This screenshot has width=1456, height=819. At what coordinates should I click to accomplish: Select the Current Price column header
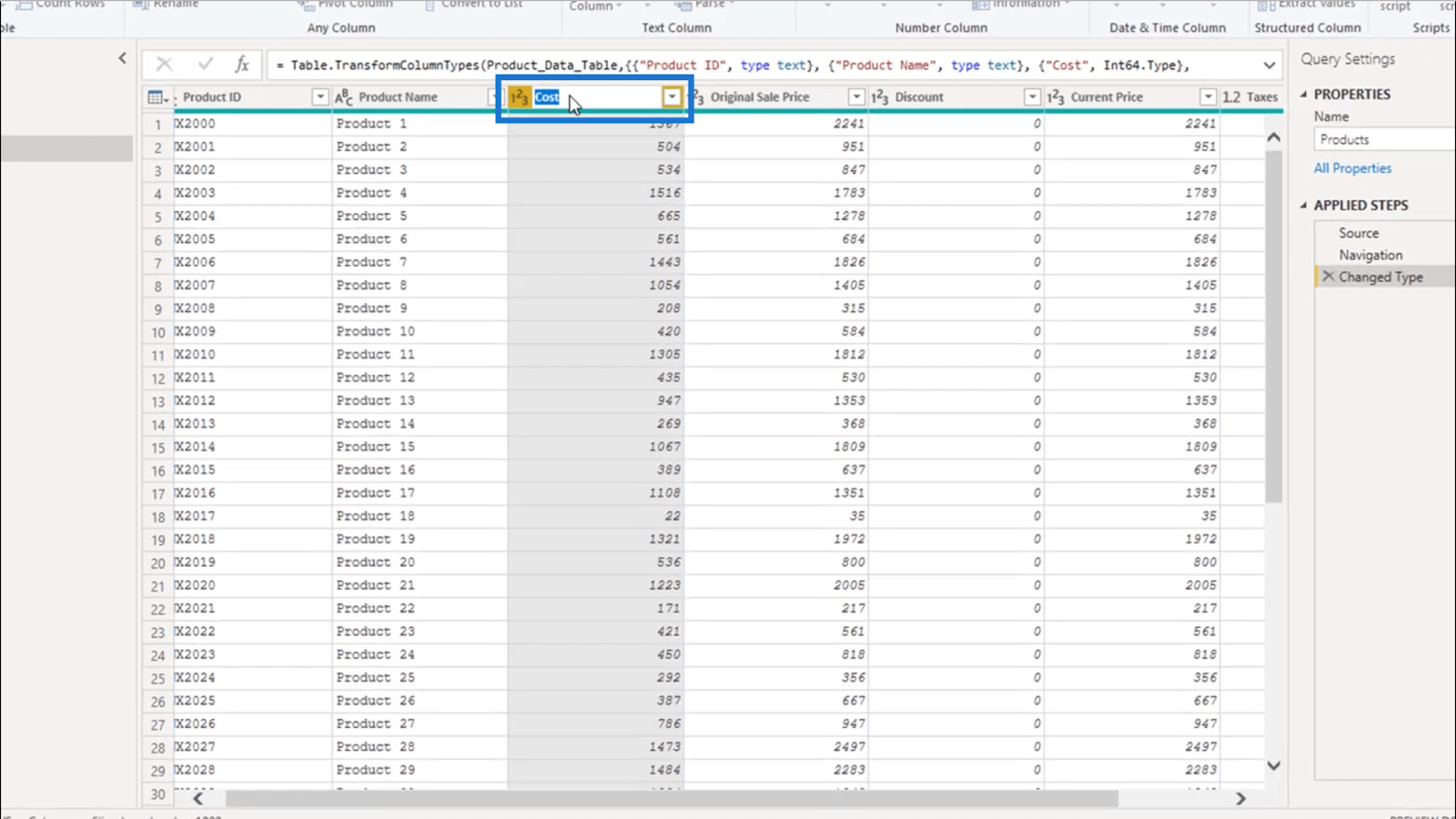click(x=1107, y=96)
